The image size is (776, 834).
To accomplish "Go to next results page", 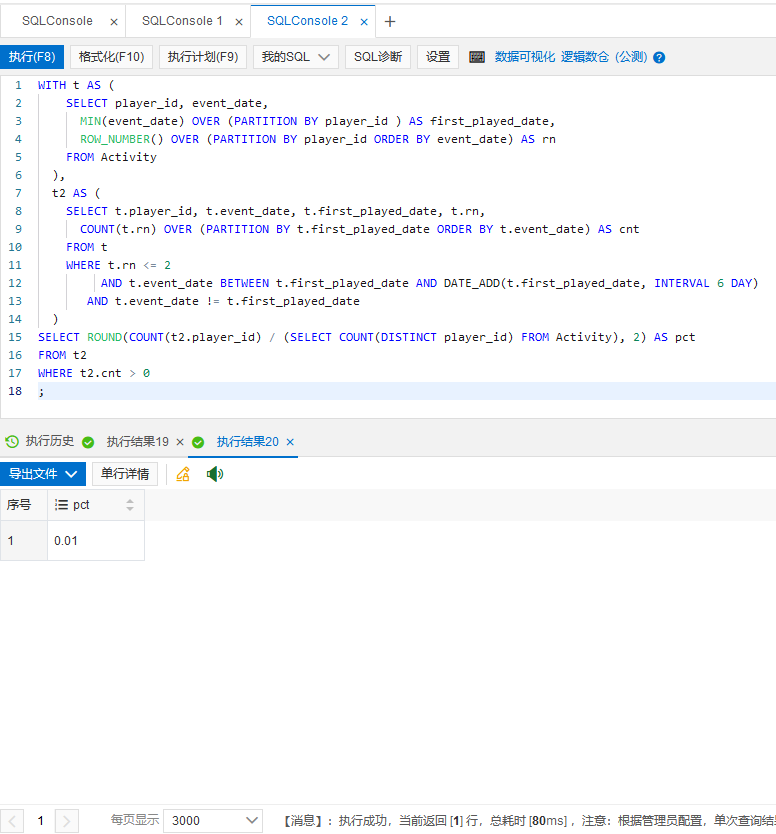I will (66, 821).
